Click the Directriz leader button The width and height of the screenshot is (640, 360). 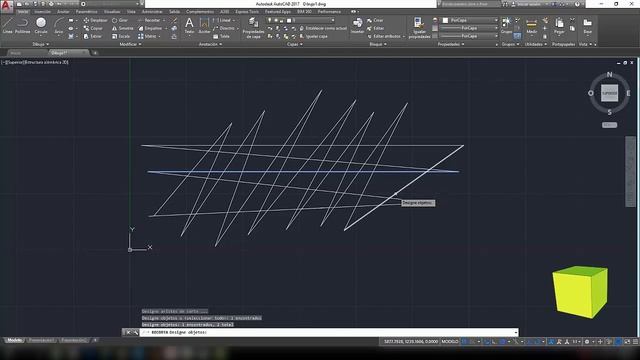(223, 28)
